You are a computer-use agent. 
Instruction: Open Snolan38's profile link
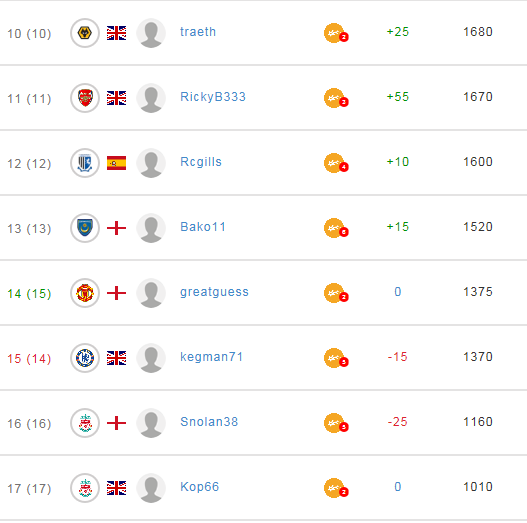click(209, 421)
